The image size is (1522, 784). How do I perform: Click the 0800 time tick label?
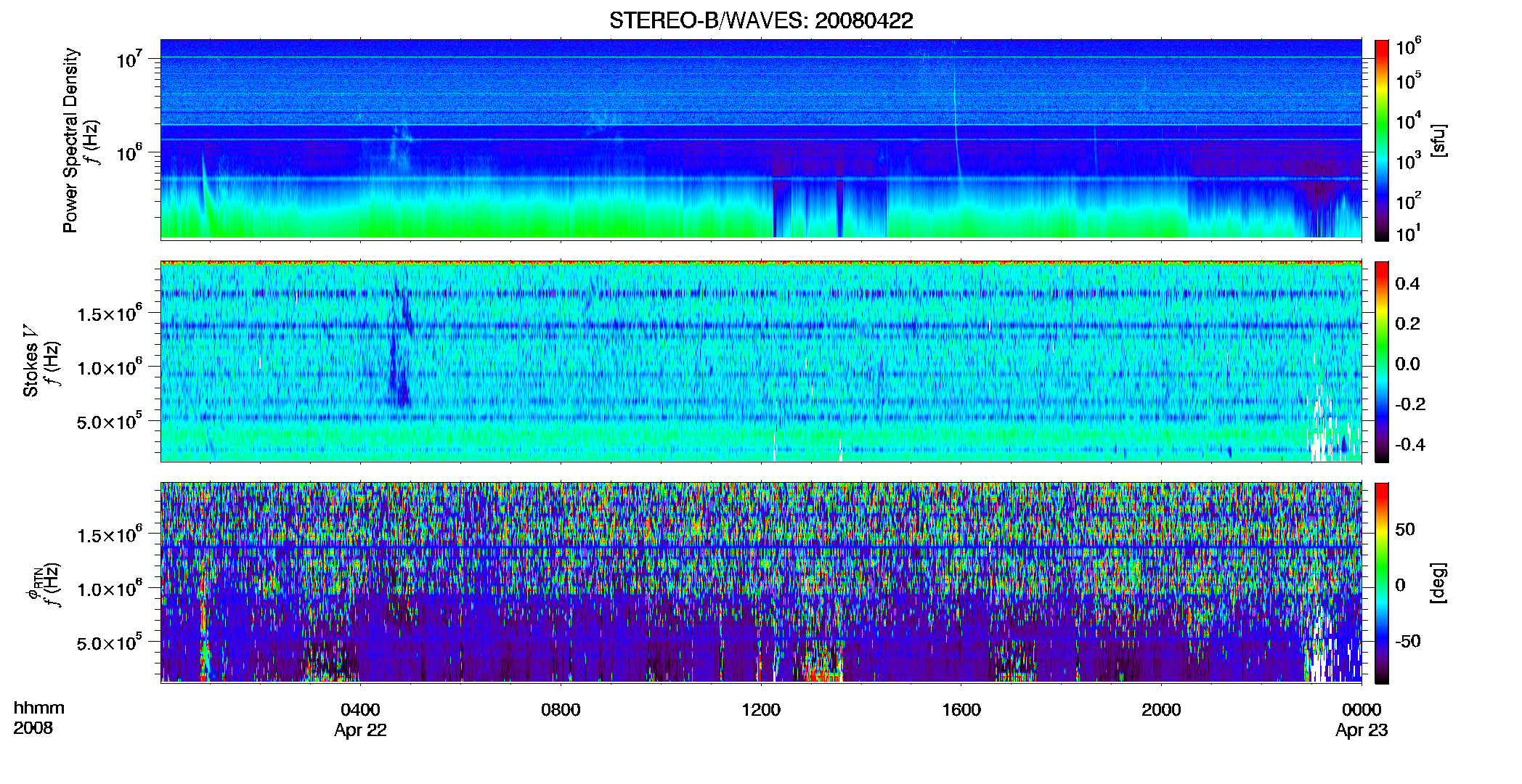(561, 709)
